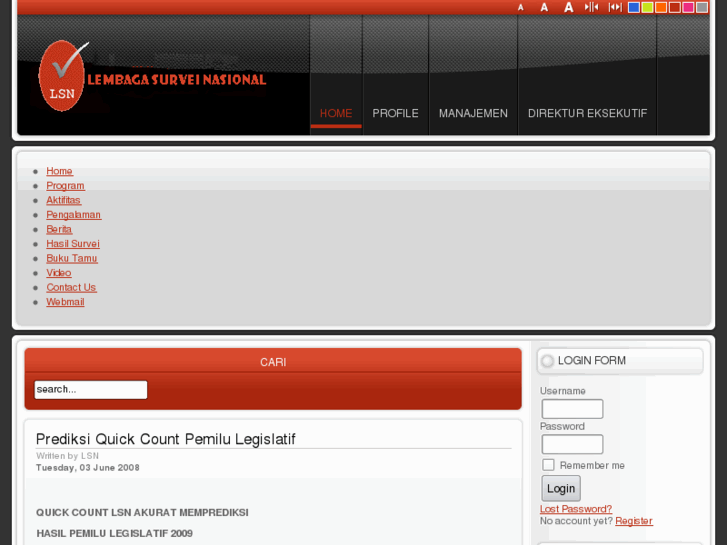Click 'HASIL PEMILU LEGISLATIF 2009' text
727x545 pixels.
point(115,533)
